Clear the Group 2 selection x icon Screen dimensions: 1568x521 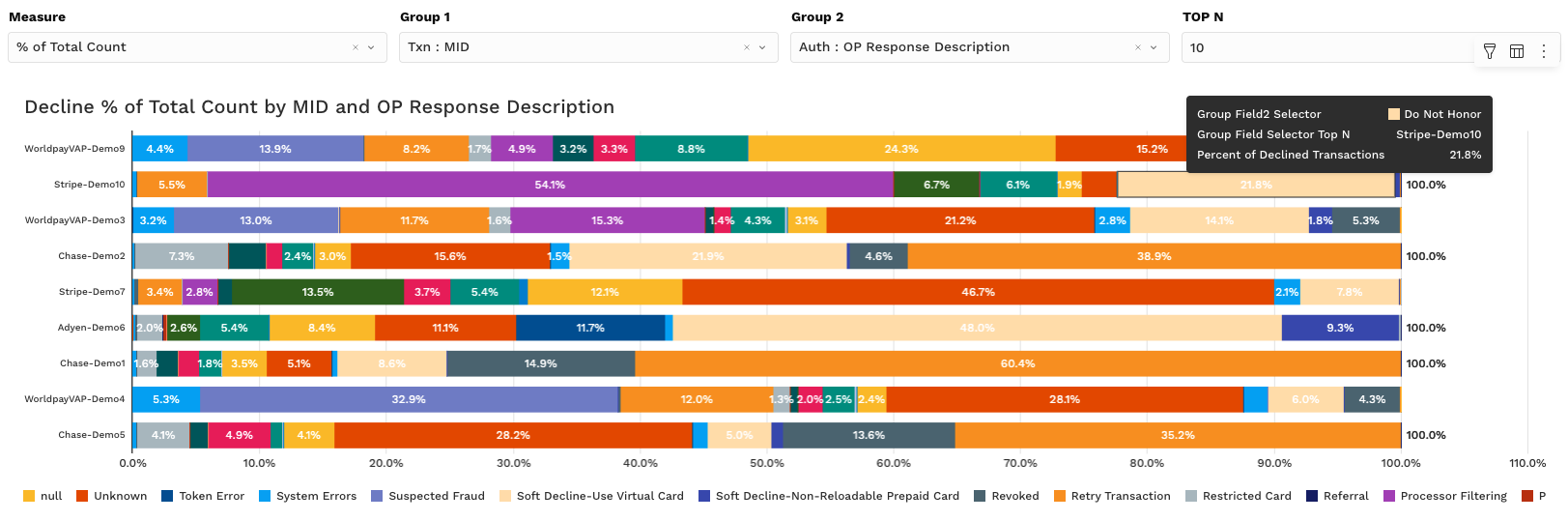[x=1138, y=47]
